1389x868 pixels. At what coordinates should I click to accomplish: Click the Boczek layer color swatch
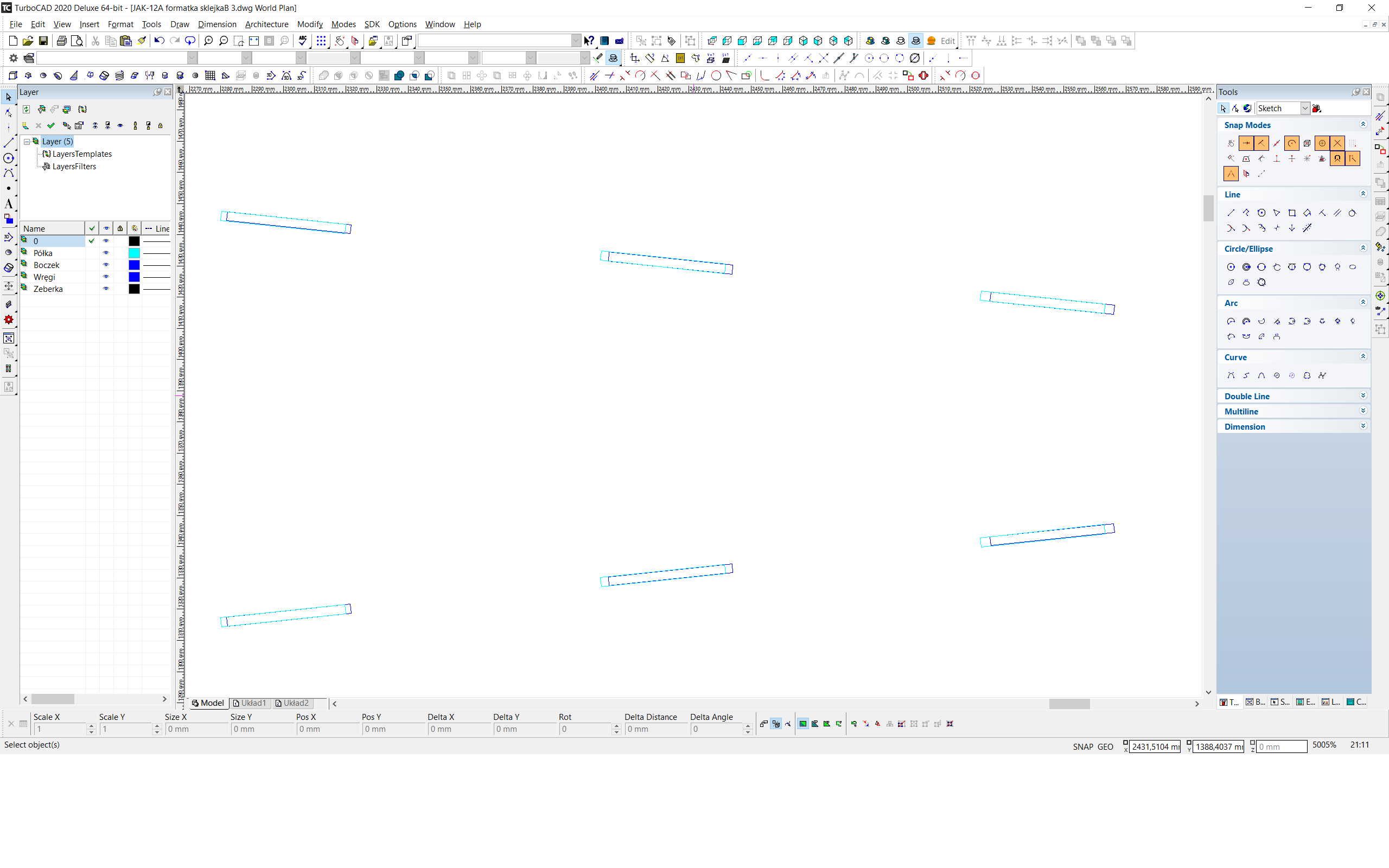(133, 265)
